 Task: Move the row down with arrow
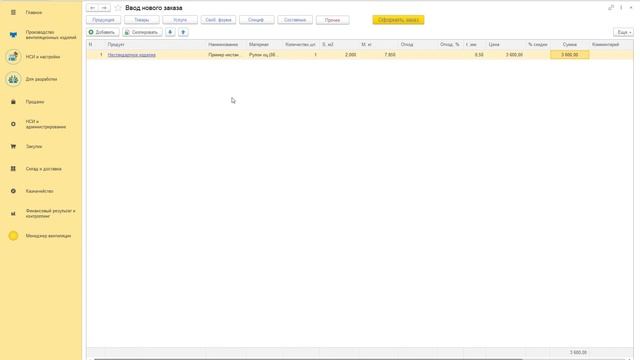(170, 32)
